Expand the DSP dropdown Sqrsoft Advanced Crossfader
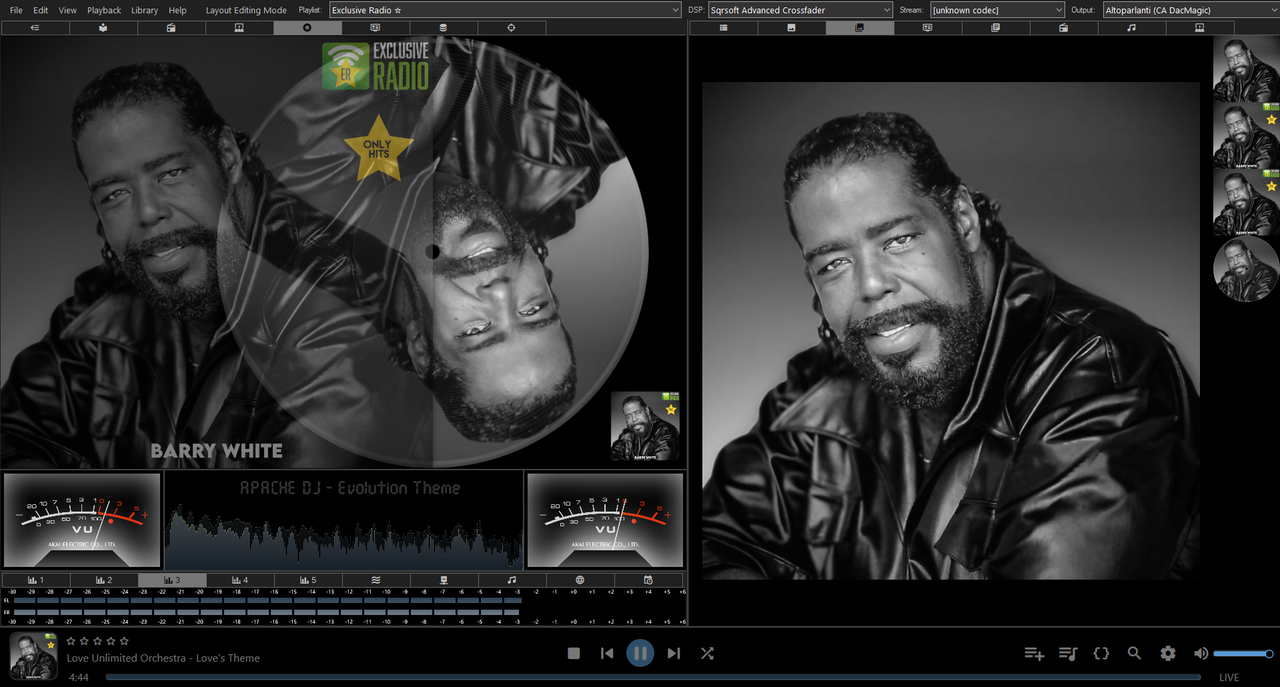This screenshot has width=1280, height=687. click(x=799, y=10)
